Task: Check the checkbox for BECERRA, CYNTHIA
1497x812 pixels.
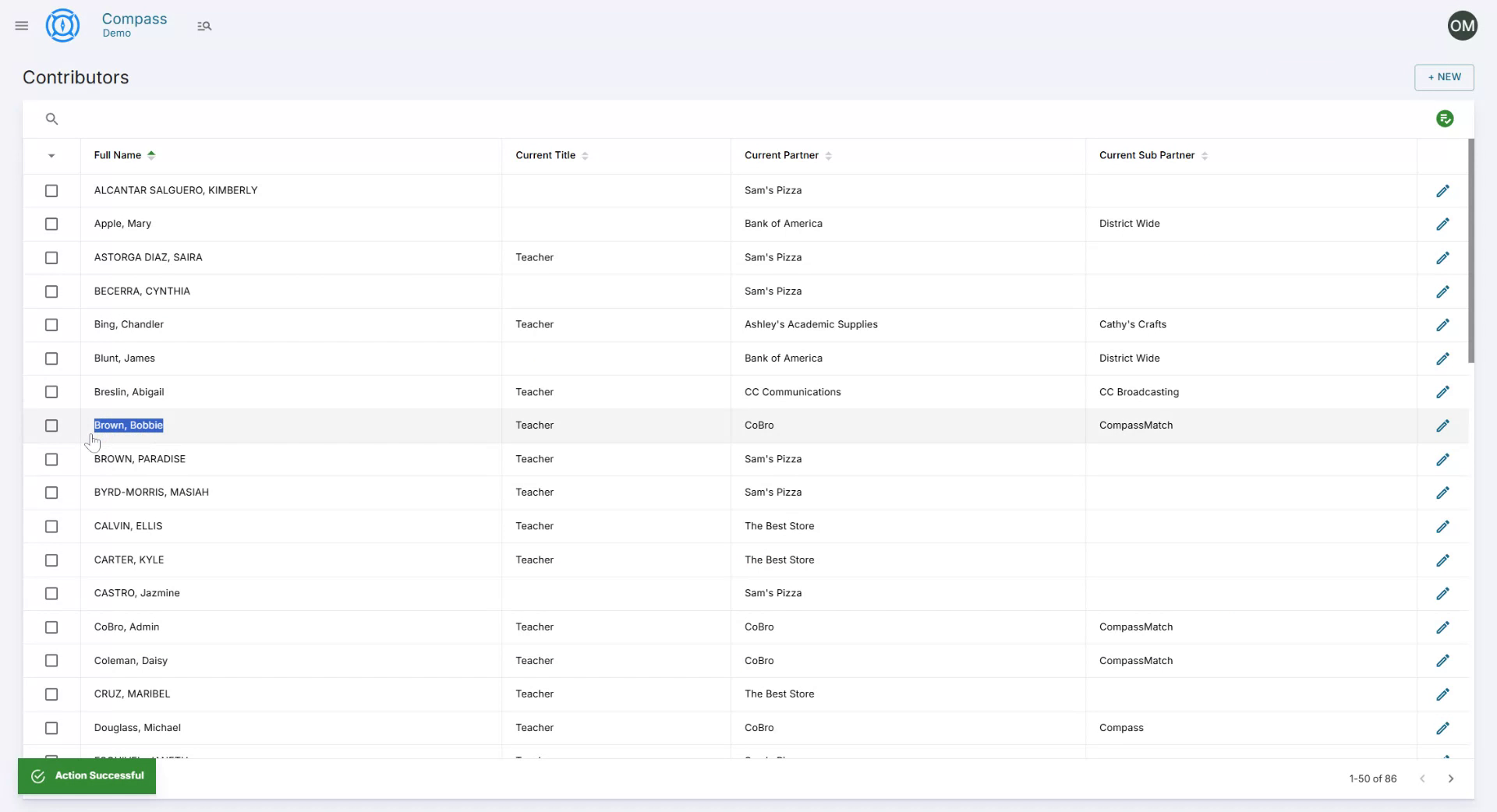Action: pos(51,291)
